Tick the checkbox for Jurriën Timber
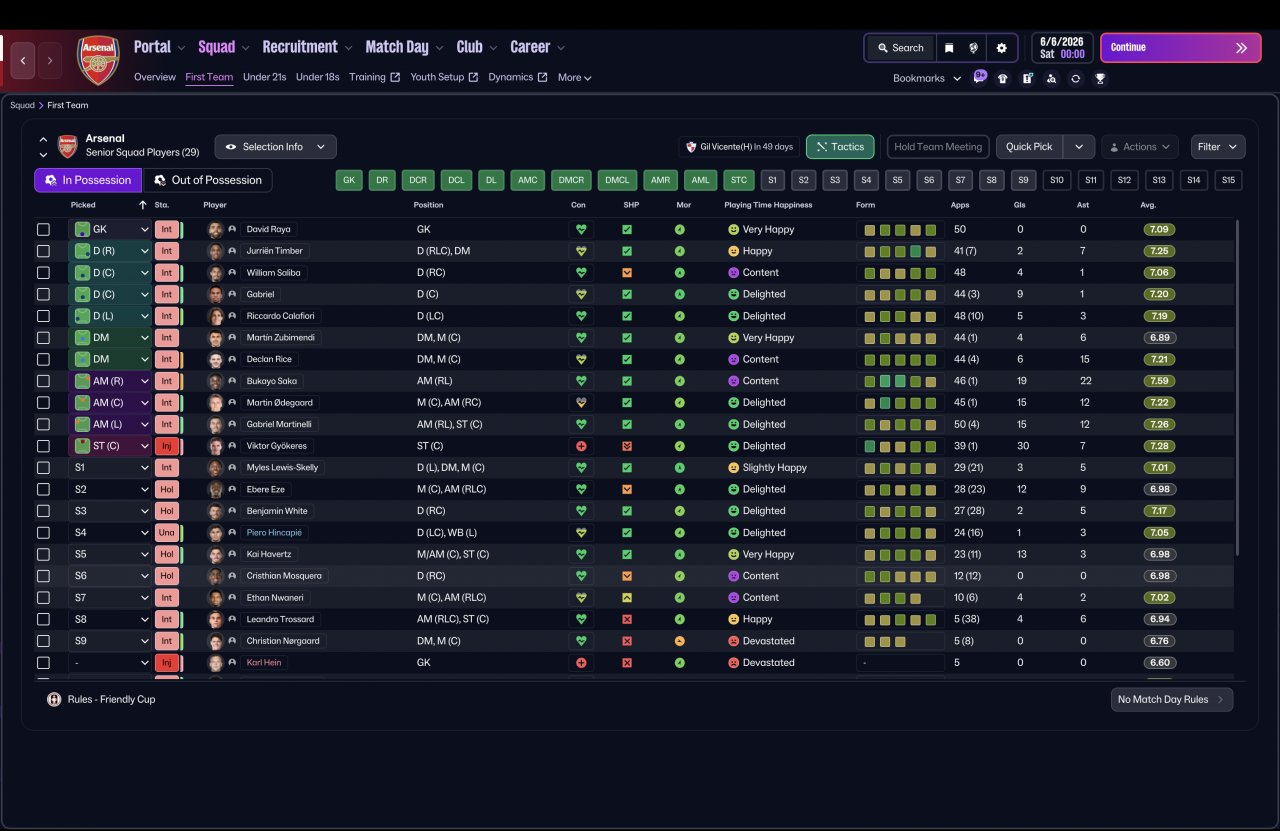 tap(43, 251)
